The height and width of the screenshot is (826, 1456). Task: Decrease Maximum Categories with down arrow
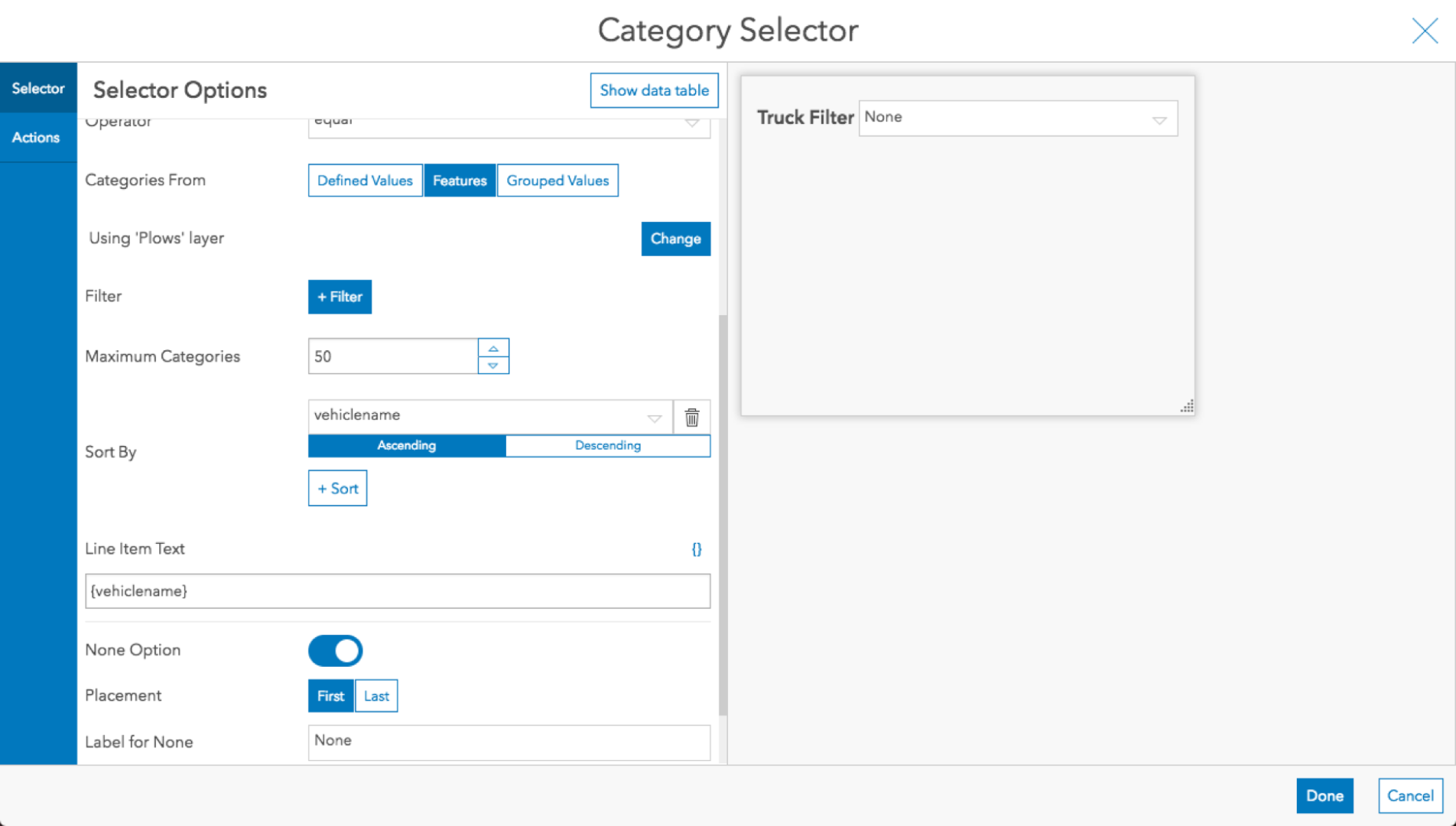click(x=493, y=366)
